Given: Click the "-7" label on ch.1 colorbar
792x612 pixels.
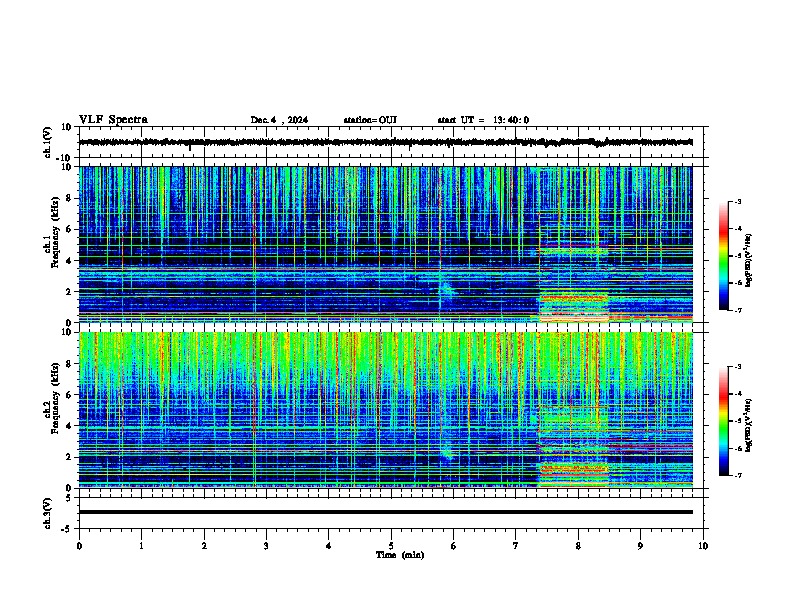Looking at the screenshot, I should (x=737, y=310).
